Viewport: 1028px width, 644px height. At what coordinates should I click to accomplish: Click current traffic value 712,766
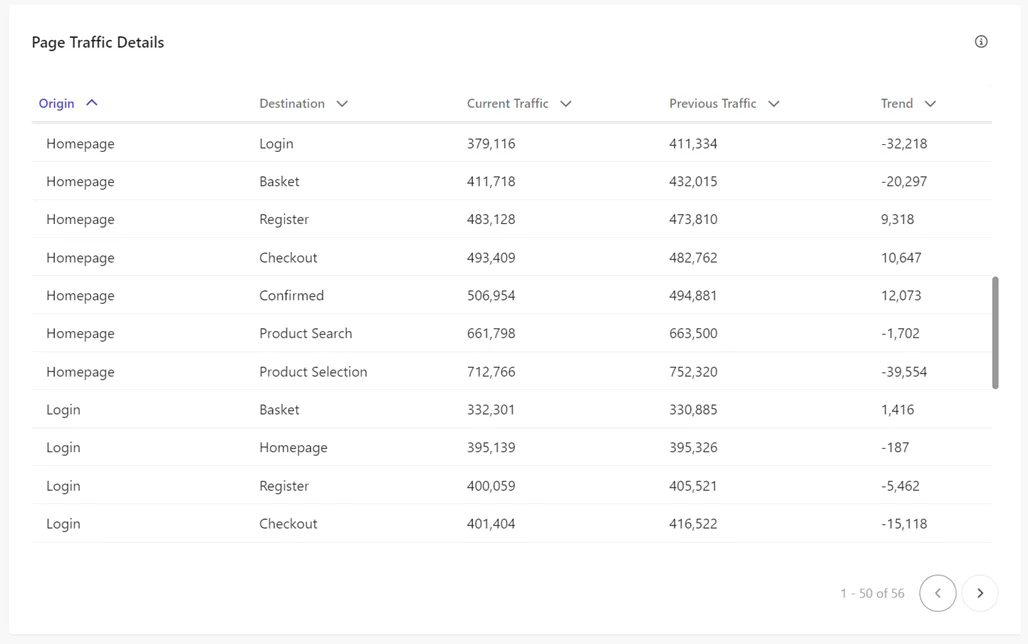click(x=491, y=372)
